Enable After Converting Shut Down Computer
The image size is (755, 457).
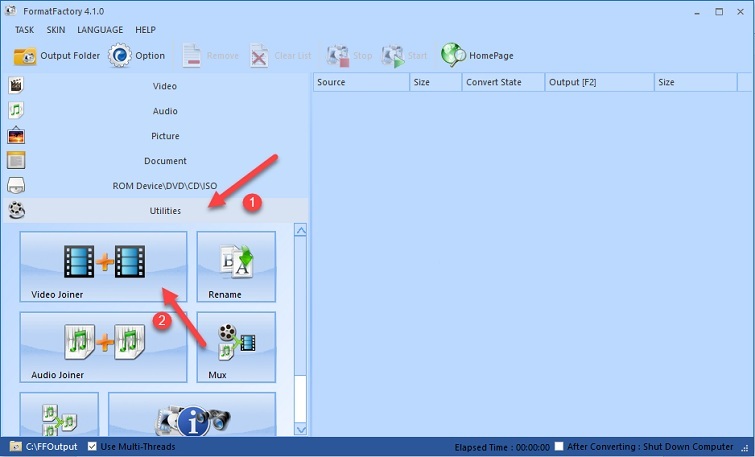[560, 446]
